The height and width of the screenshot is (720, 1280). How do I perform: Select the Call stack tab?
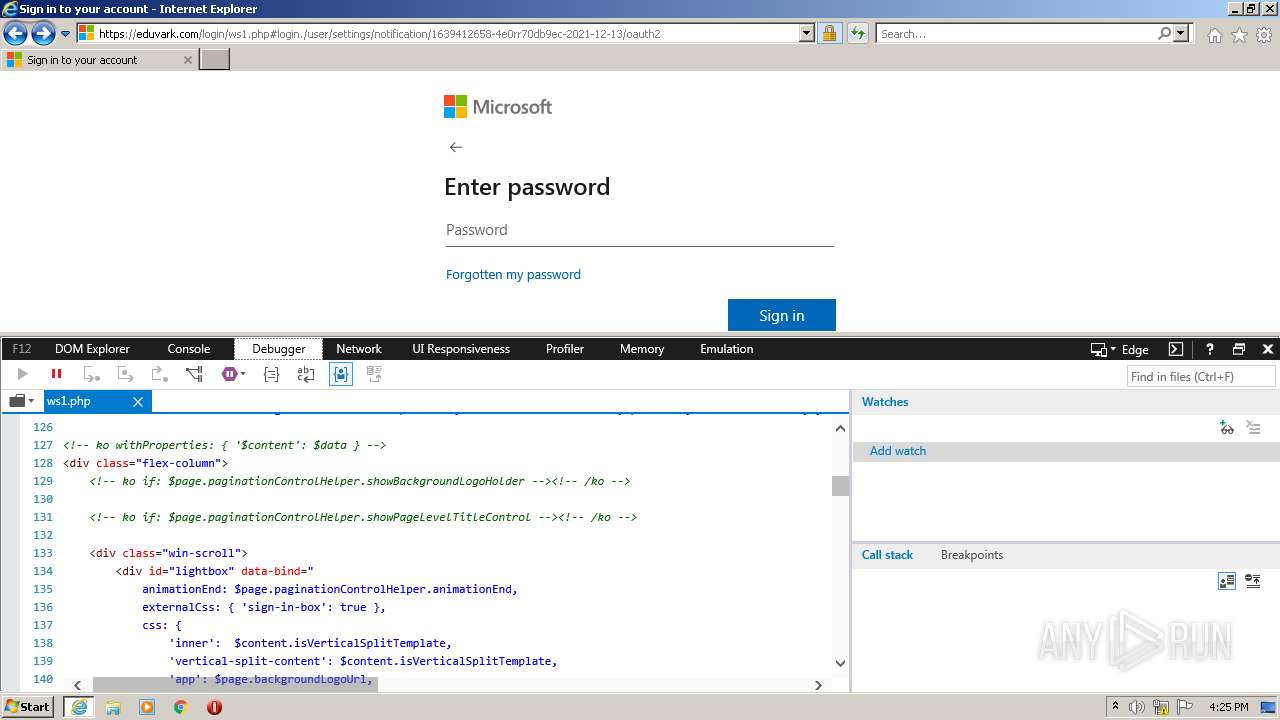(x=887, y=555)
